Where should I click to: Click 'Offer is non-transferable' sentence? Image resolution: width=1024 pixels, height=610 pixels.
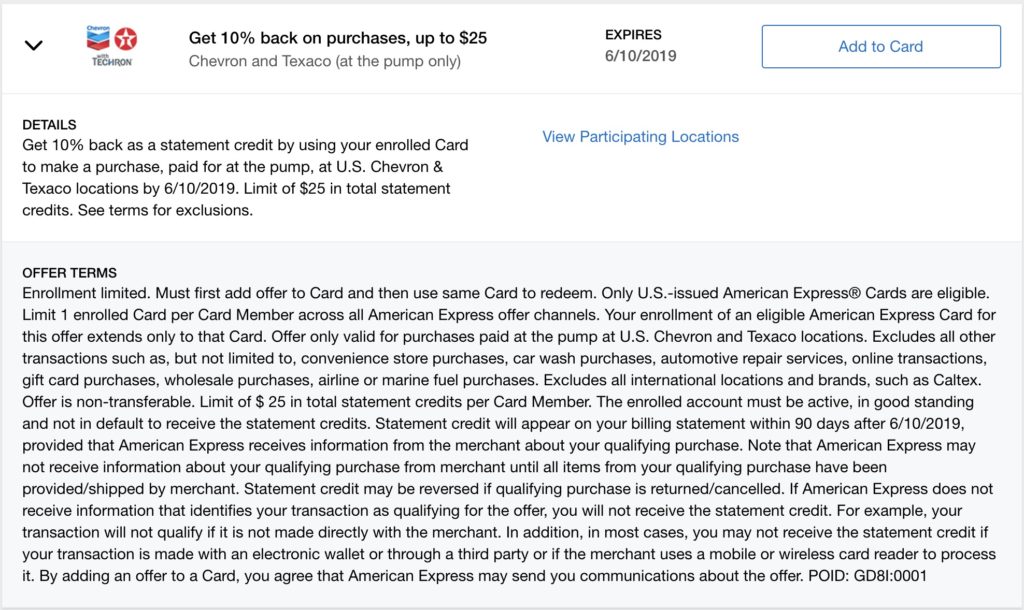pyautogui.click(x=109, y=402)
